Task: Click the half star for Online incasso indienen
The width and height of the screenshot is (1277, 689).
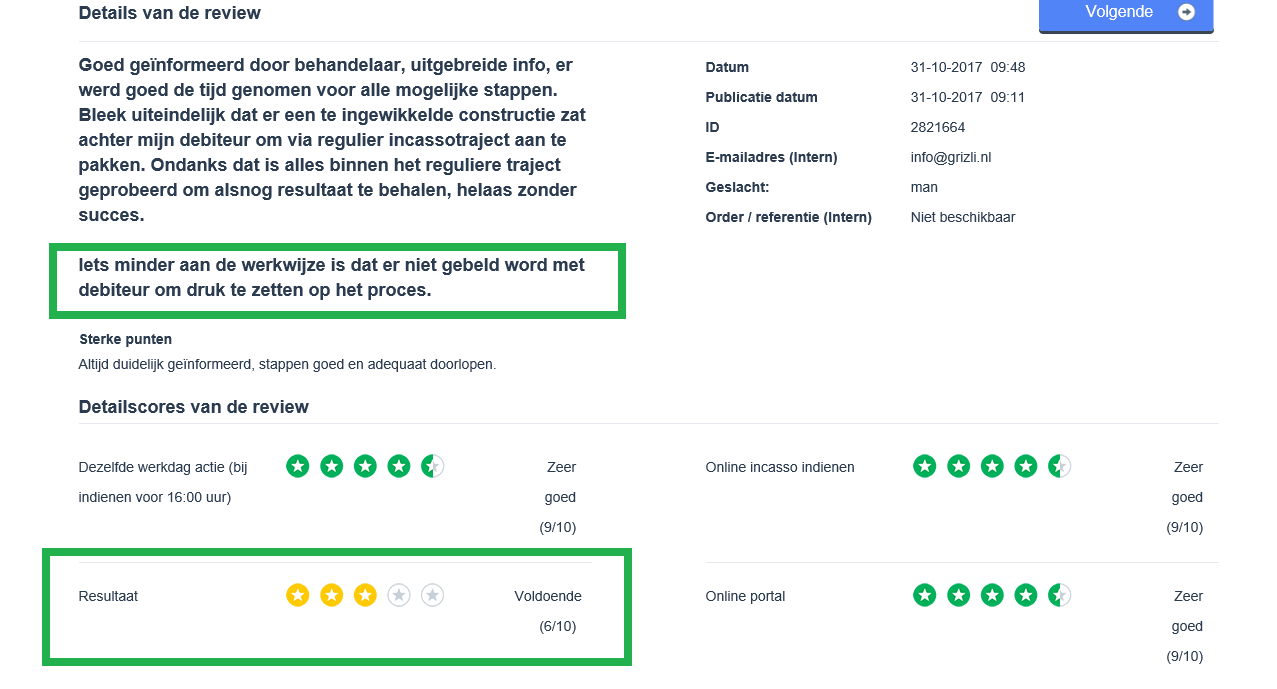Action: [1059, 466]
